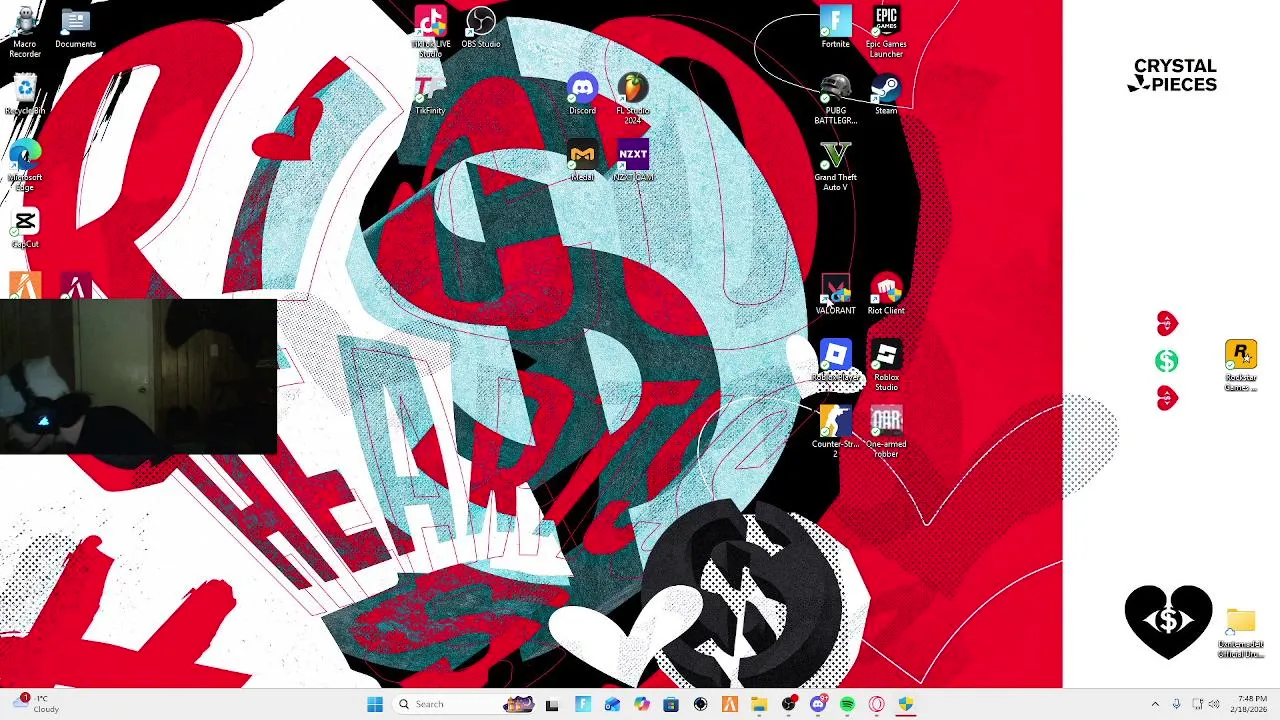Screen dimensions: 1280x720
Task: Open Roblox Studio desktop shortcut
Action: [886, 366]
